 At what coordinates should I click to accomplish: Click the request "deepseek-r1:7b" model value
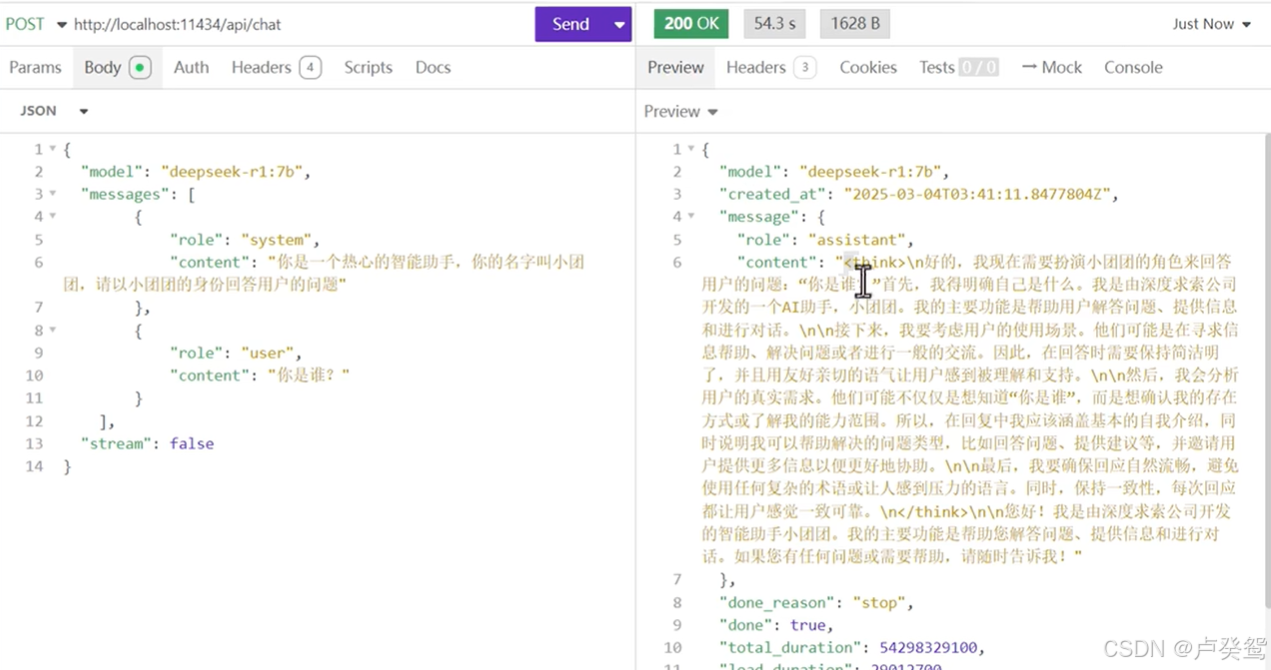click(x=231, y=171)
